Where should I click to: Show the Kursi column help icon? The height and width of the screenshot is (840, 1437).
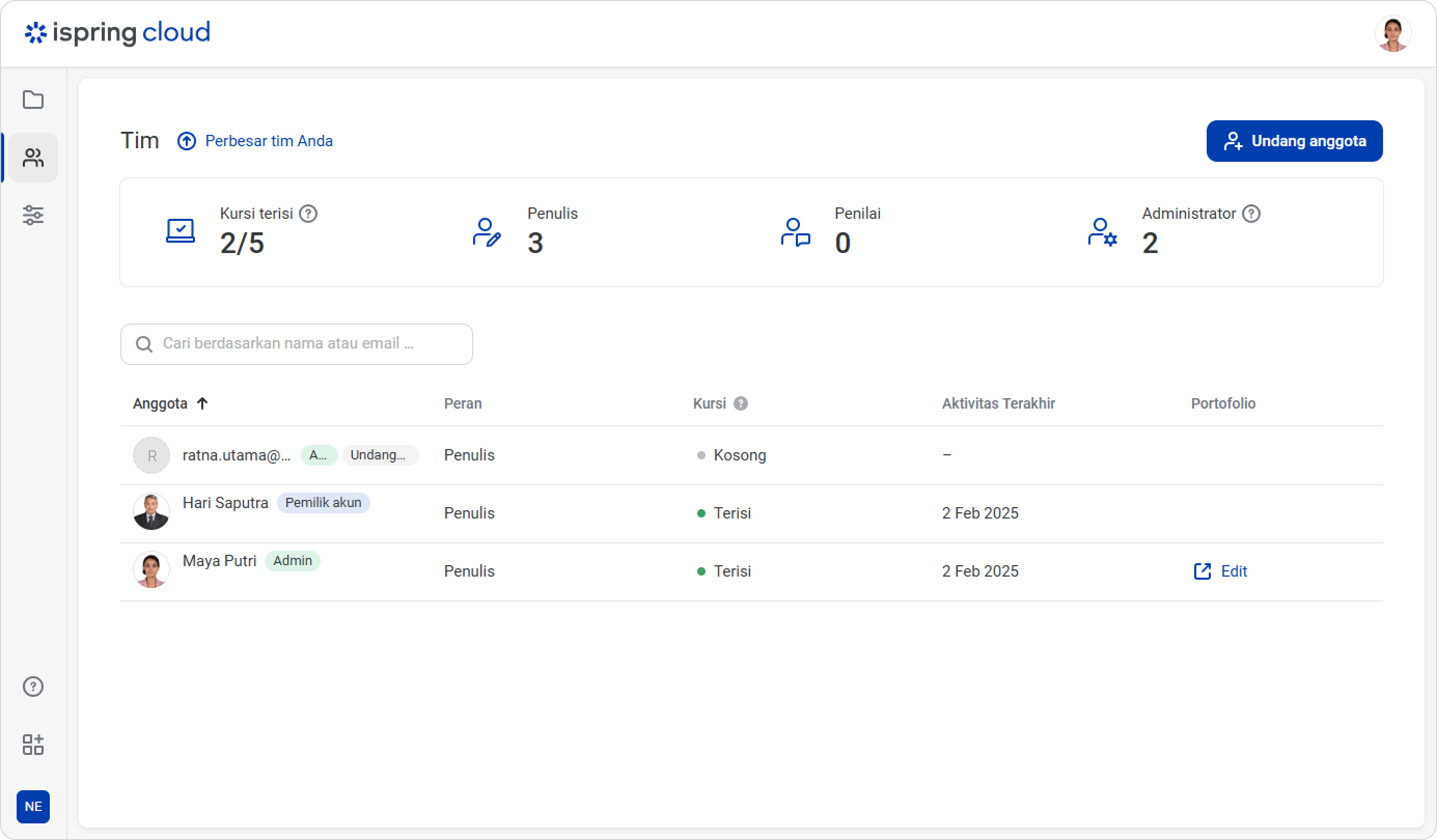click(741, 403)
